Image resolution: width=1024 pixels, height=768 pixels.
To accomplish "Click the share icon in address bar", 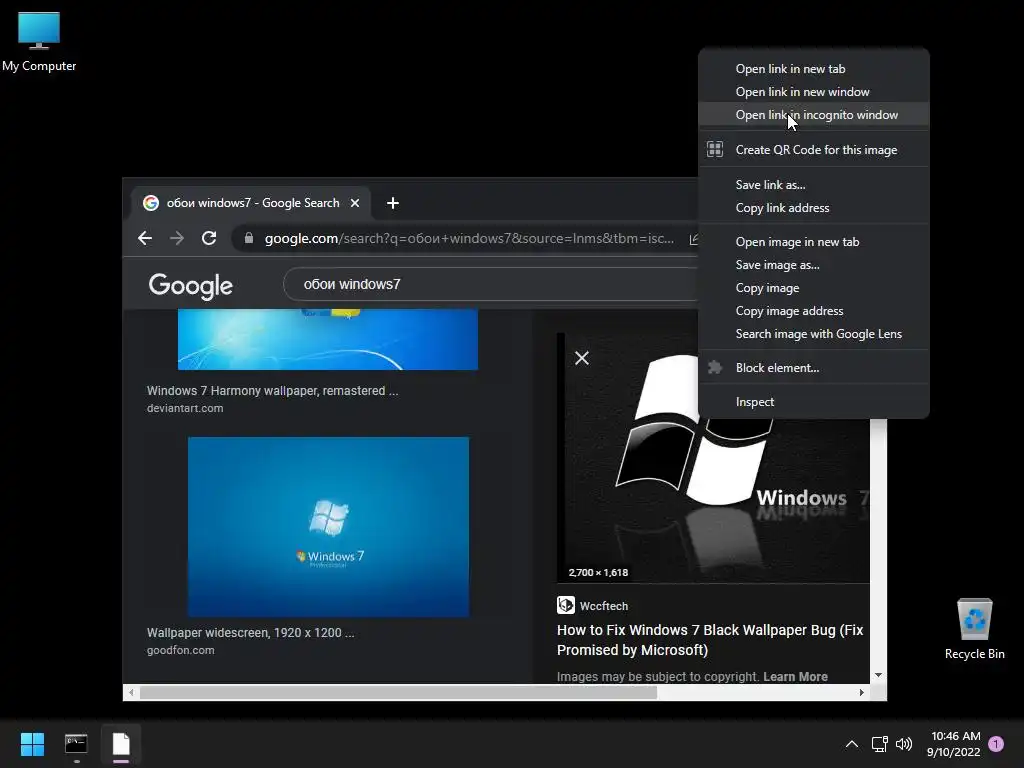I will pyautogui.click(x=693, y=239).
